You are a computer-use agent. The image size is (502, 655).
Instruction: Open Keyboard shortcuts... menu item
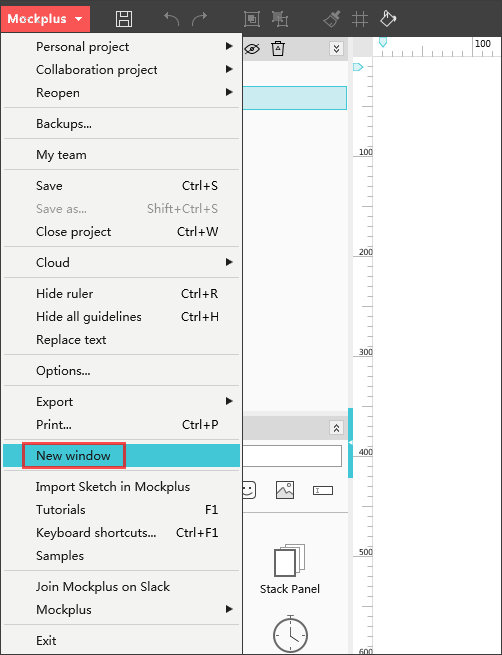[121, 533]
